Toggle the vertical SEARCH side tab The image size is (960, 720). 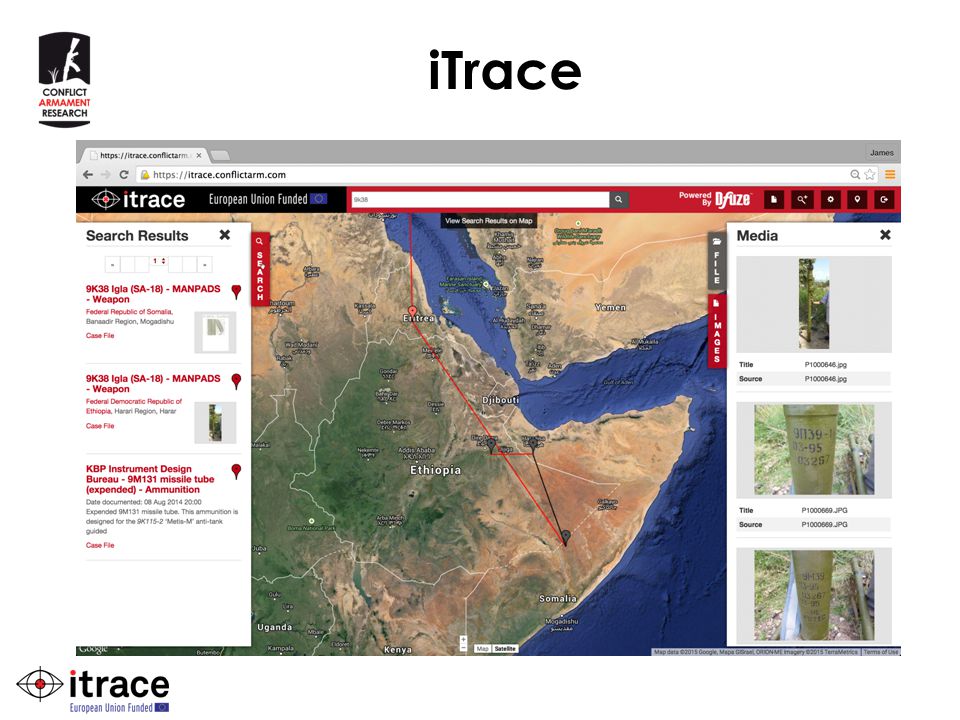pos(260,269)
